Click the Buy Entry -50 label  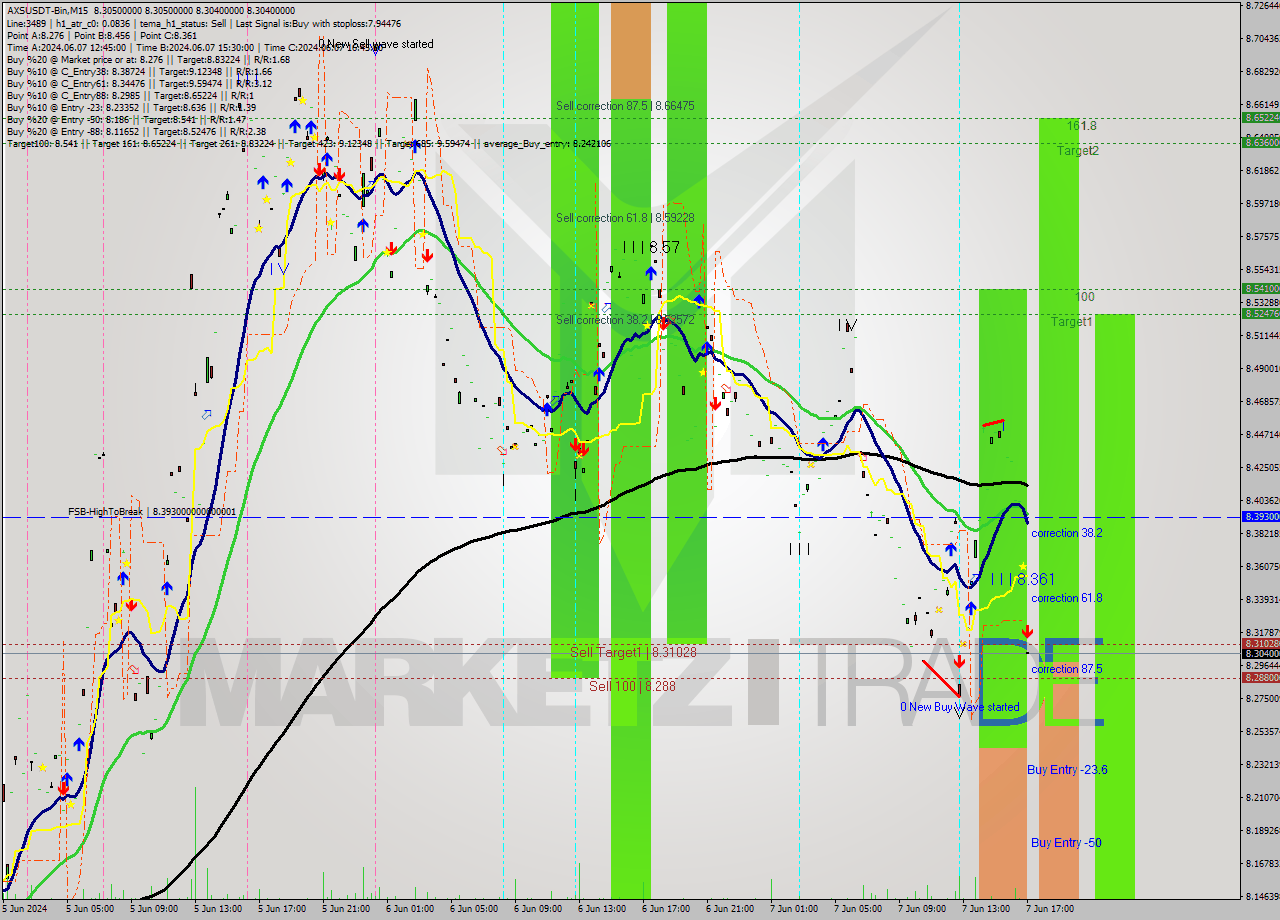pos(1066,843)
